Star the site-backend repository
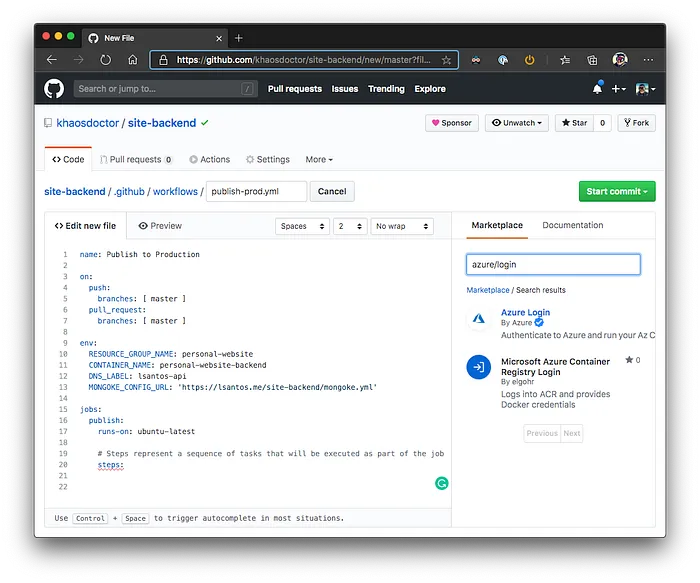Screen dimensions: 700x583 [x=575, y=123]
